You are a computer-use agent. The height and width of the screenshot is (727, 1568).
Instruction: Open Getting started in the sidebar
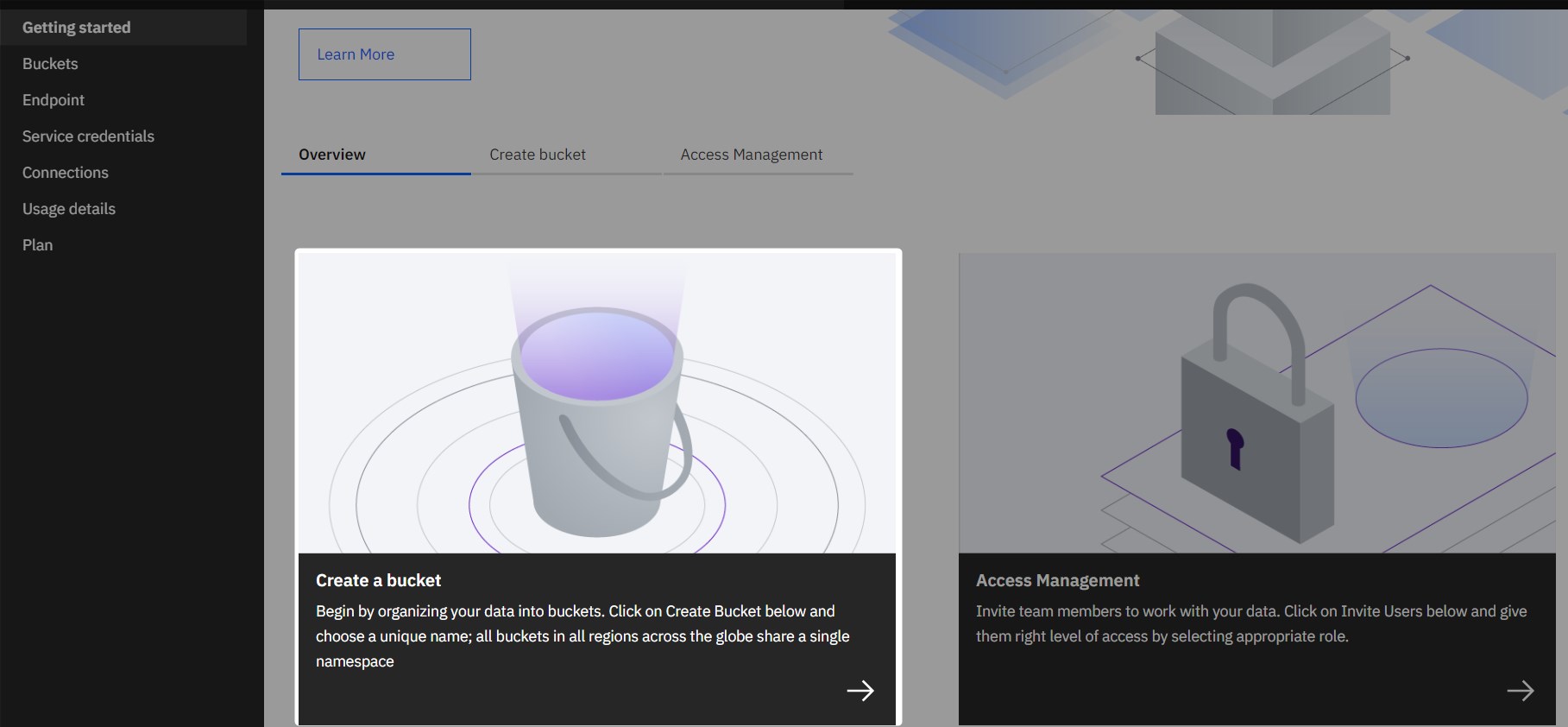click(77, 28)
